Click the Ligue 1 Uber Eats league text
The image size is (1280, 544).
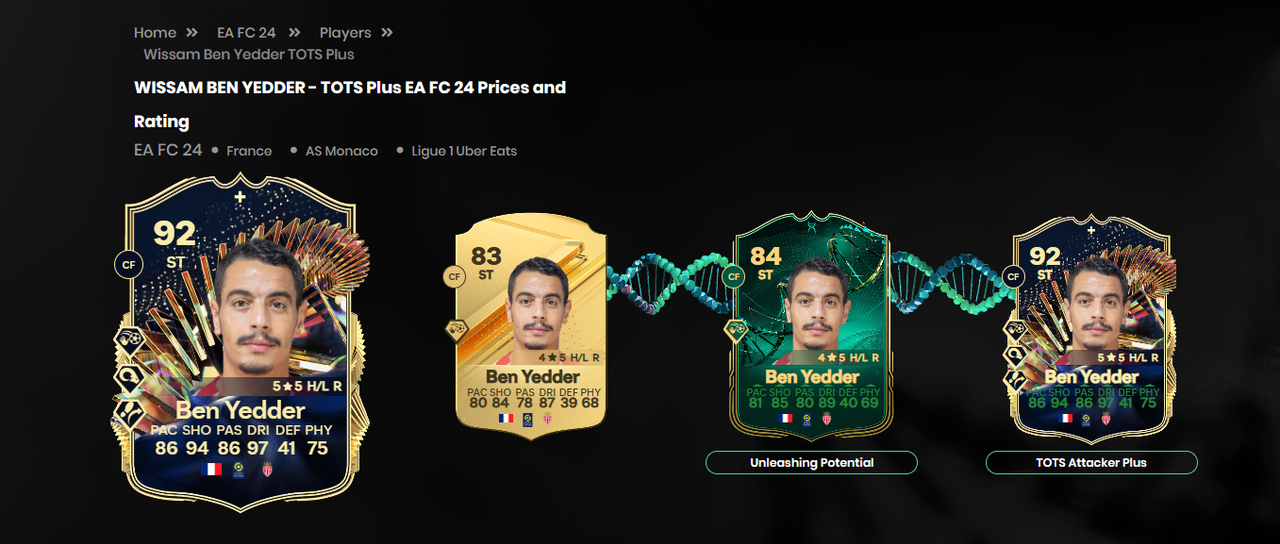pos(464,151)
